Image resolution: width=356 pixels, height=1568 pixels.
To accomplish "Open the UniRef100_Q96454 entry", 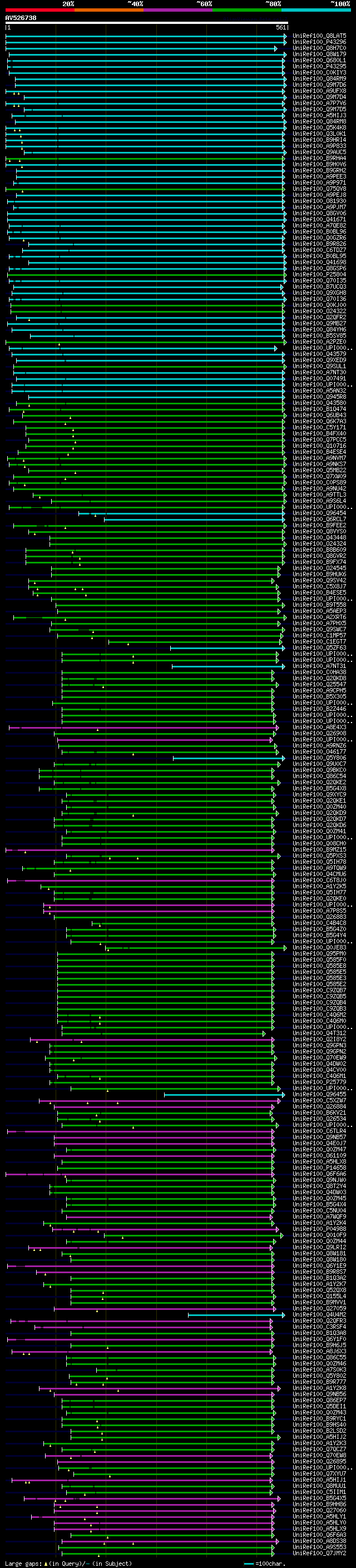I will 319,513.
